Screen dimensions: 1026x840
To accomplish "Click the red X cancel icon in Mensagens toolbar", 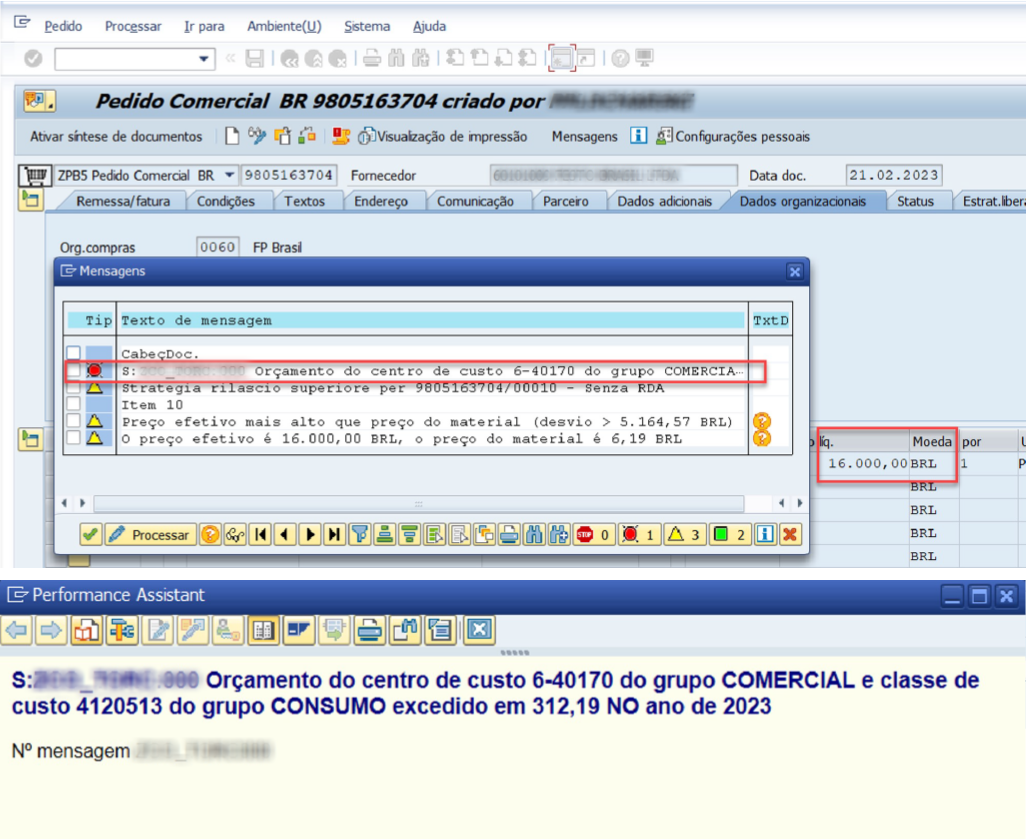I will pyautogui.click(x=791, y=535).
